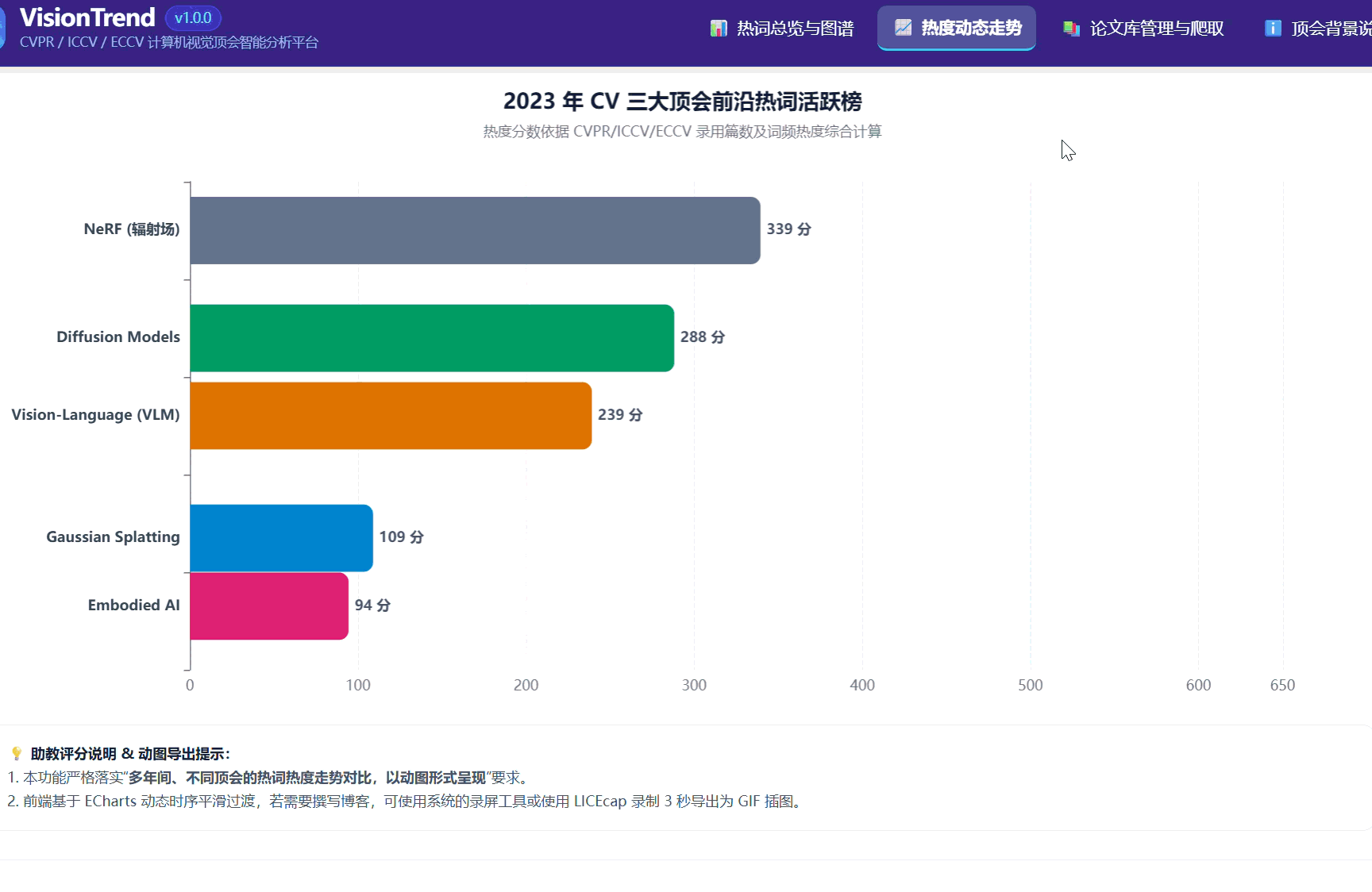
Task: Open the 热词总览与图谱 tab
Action: coord(781,29)
